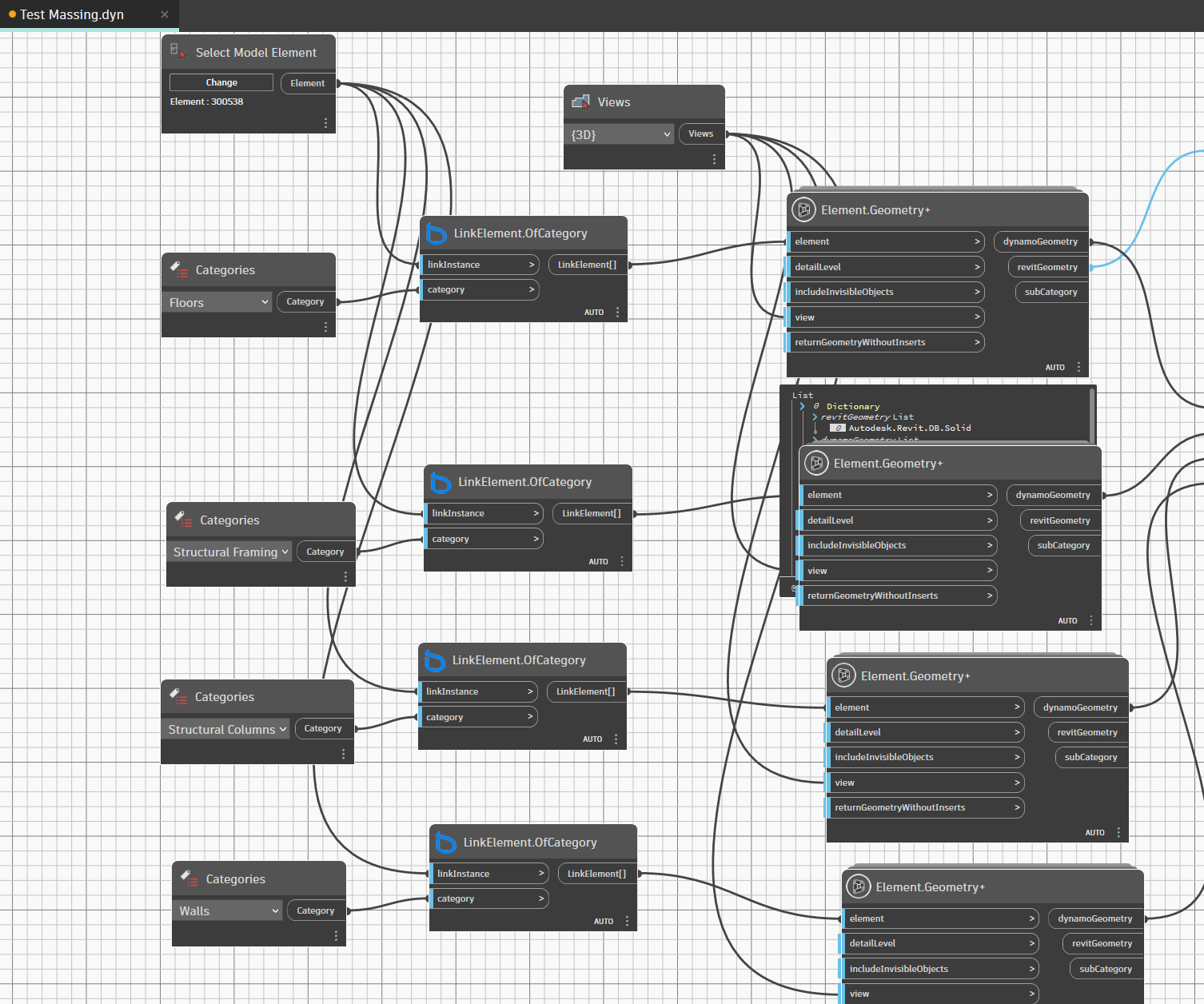Click icon of LinkElement.OfCategory fed by Walls
Screen dimensions: 1204x1004
(445, 843)
